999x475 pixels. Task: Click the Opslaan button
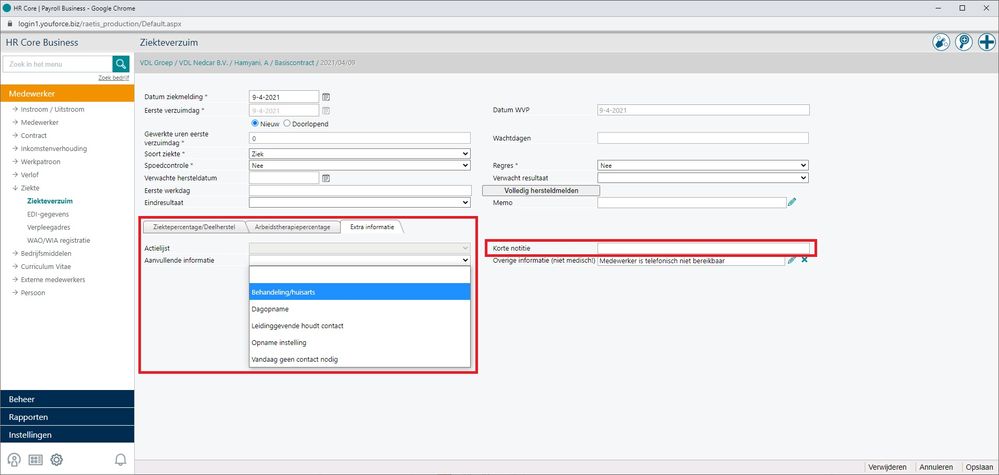pyautogui.click(x=979, y=467)
